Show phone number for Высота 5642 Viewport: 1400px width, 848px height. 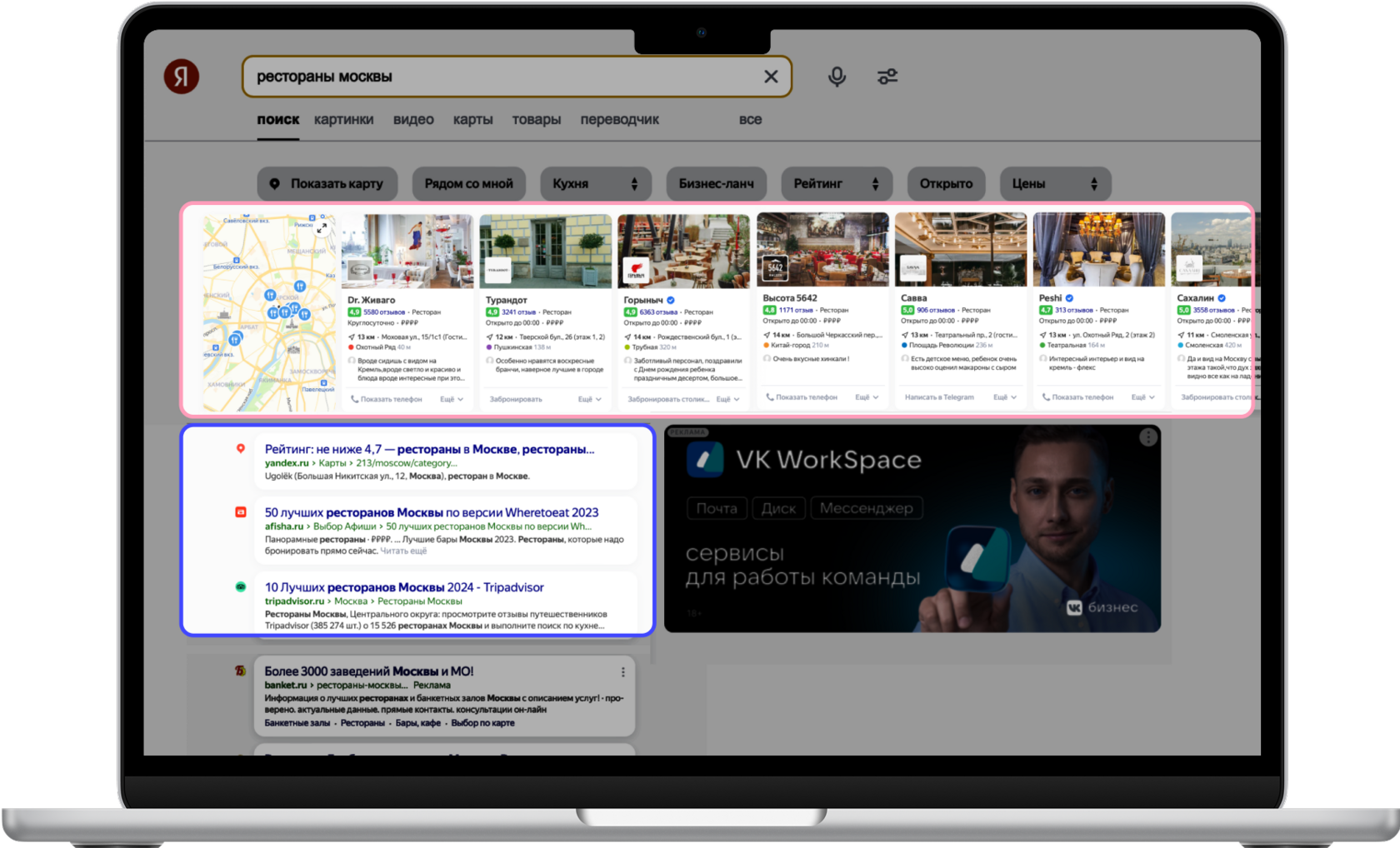(802, 397)
